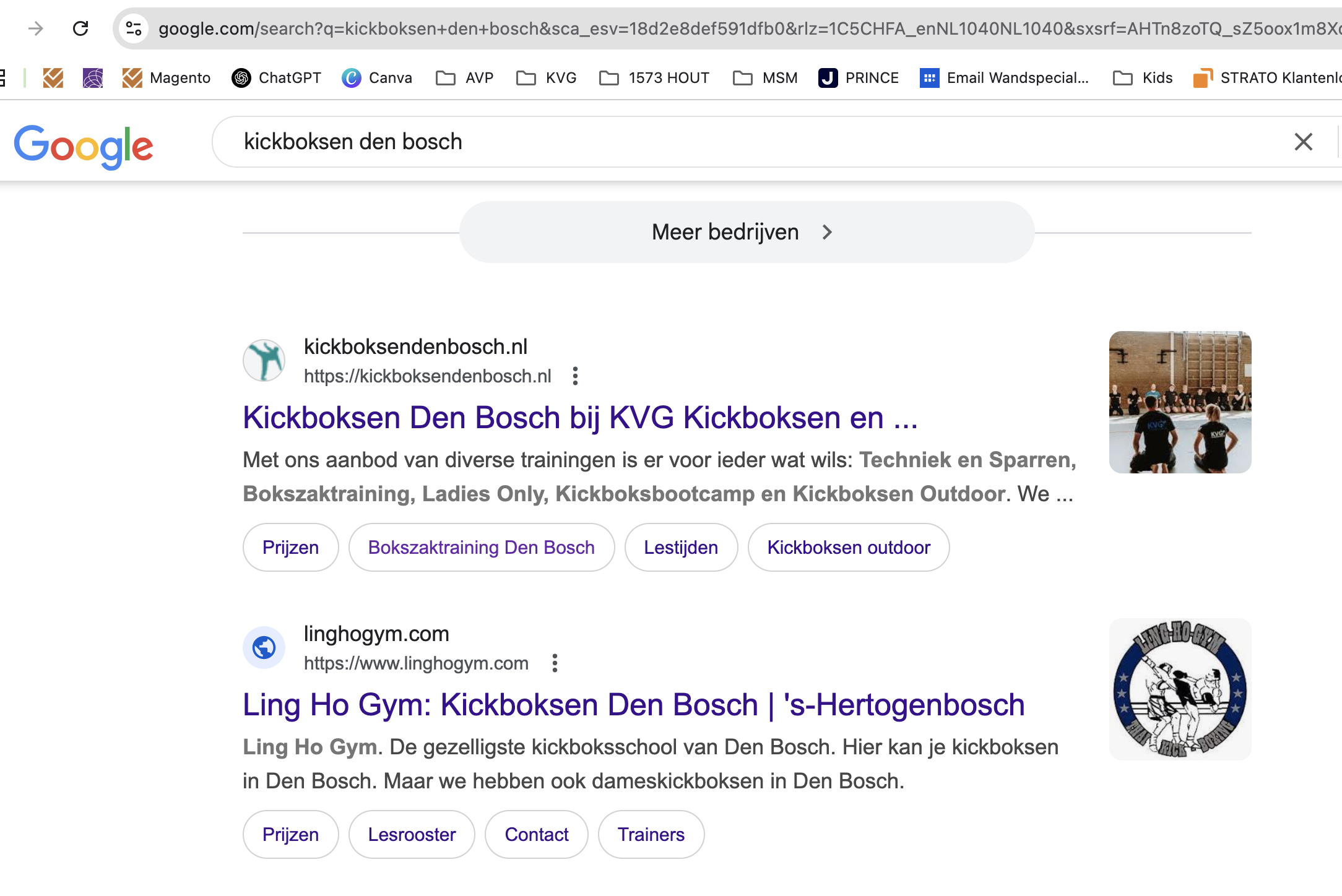
Task: Click the Google logo
Action: point(84,146)
